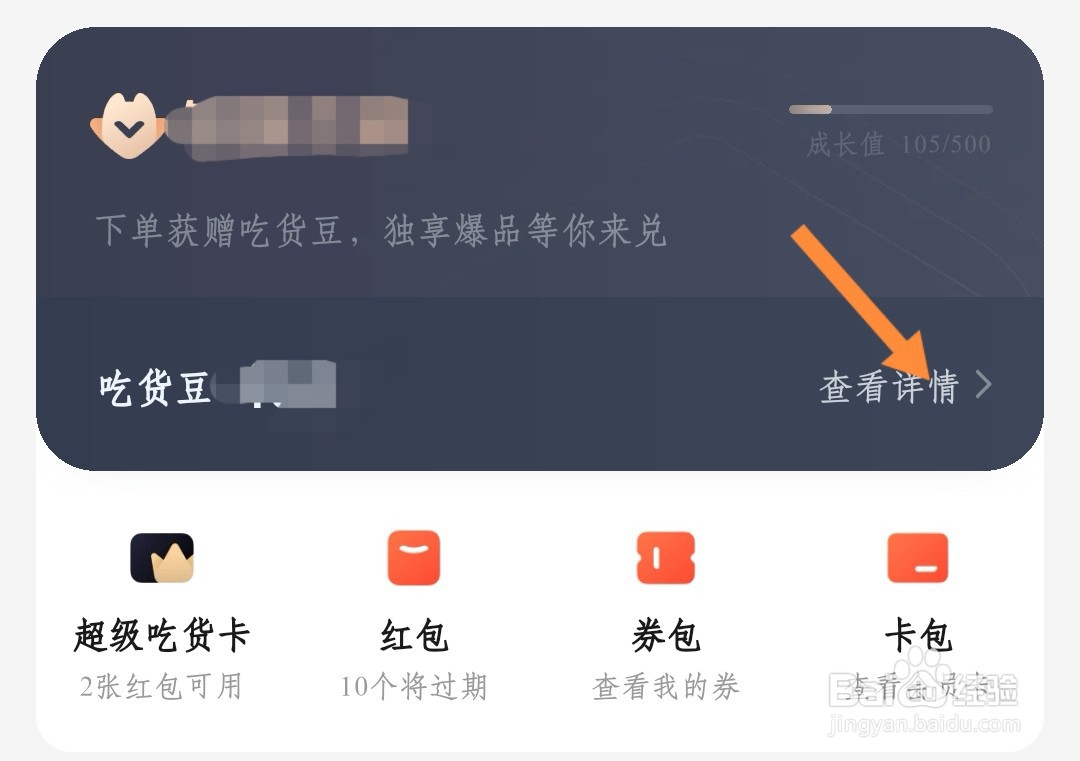The image size is (1080, 761).
Task: Open the 吃货豆 balance entry
Action: coord(154,388)
